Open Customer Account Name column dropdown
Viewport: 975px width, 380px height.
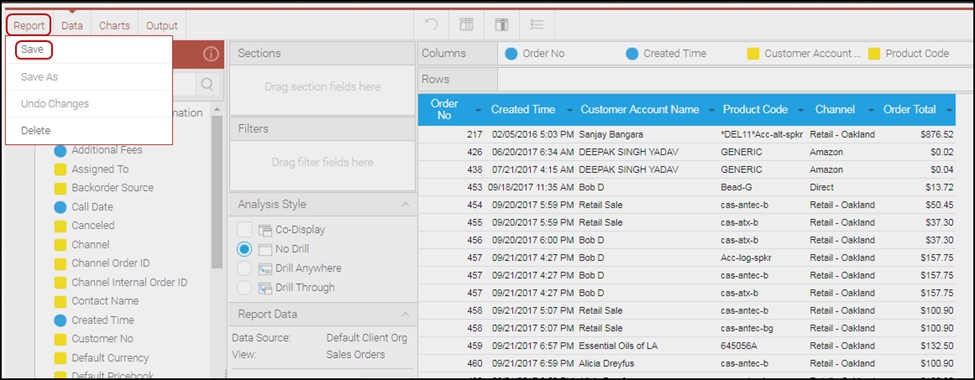click(x=711, y=110)
